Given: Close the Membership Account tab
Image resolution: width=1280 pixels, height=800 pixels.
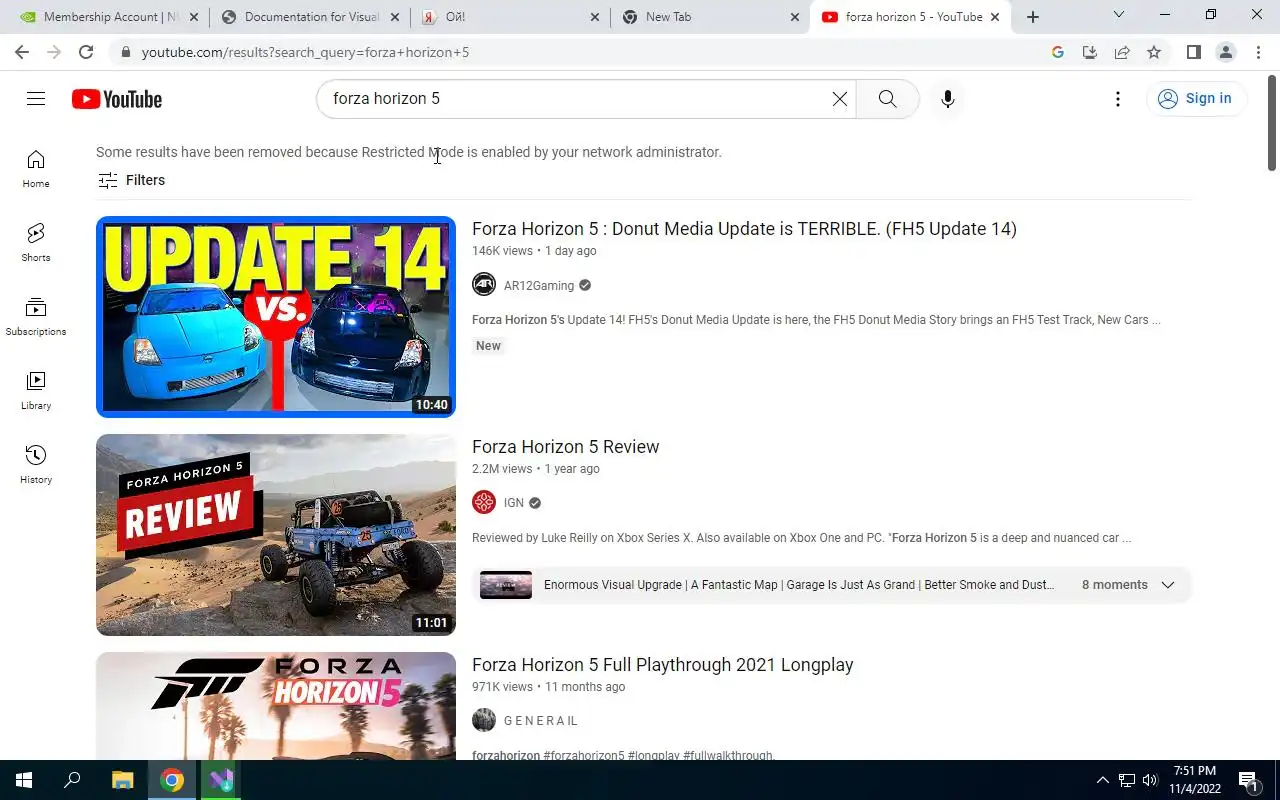Looking at the screenshot, I should (x=193, y=17).
